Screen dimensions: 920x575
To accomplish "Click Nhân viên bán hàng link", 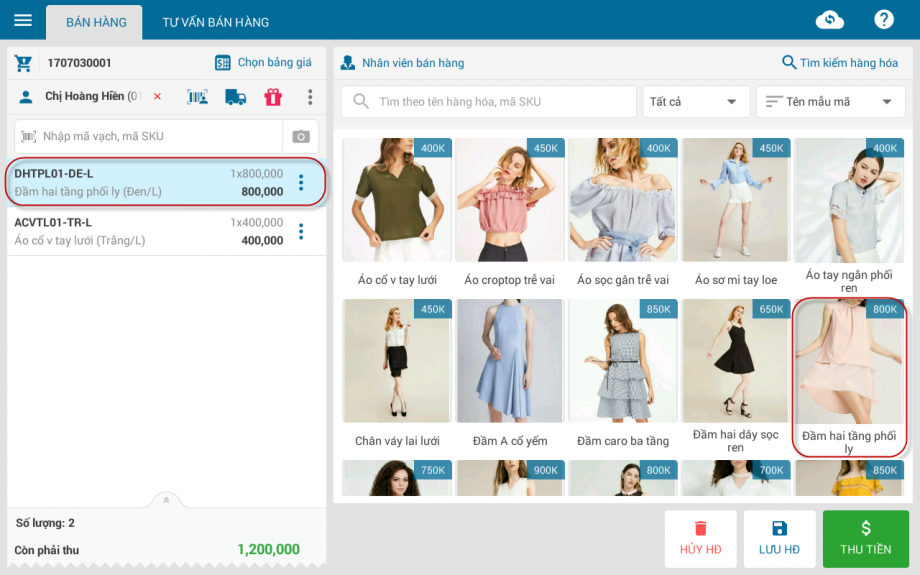I will tap(412, 63).
